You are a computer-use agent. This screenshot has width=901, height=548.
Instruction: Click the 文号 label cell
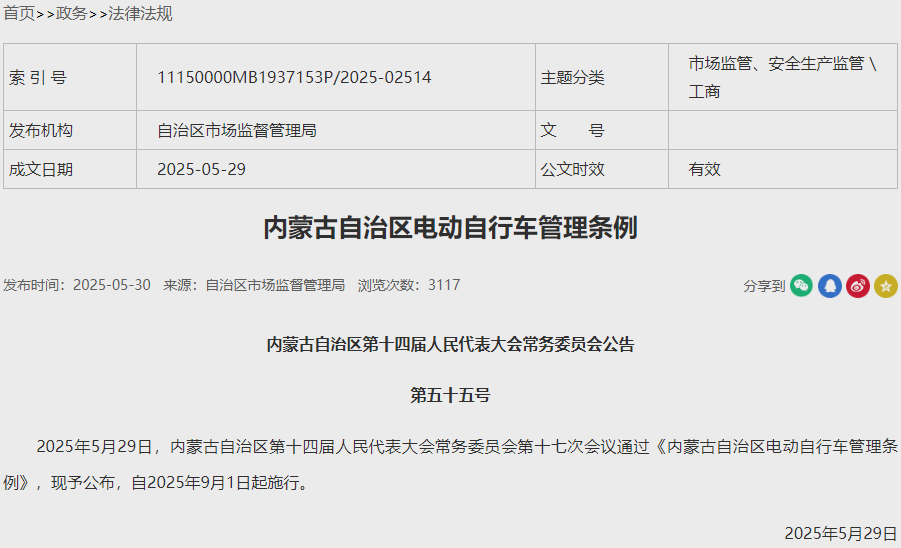[x=602, y=130]
